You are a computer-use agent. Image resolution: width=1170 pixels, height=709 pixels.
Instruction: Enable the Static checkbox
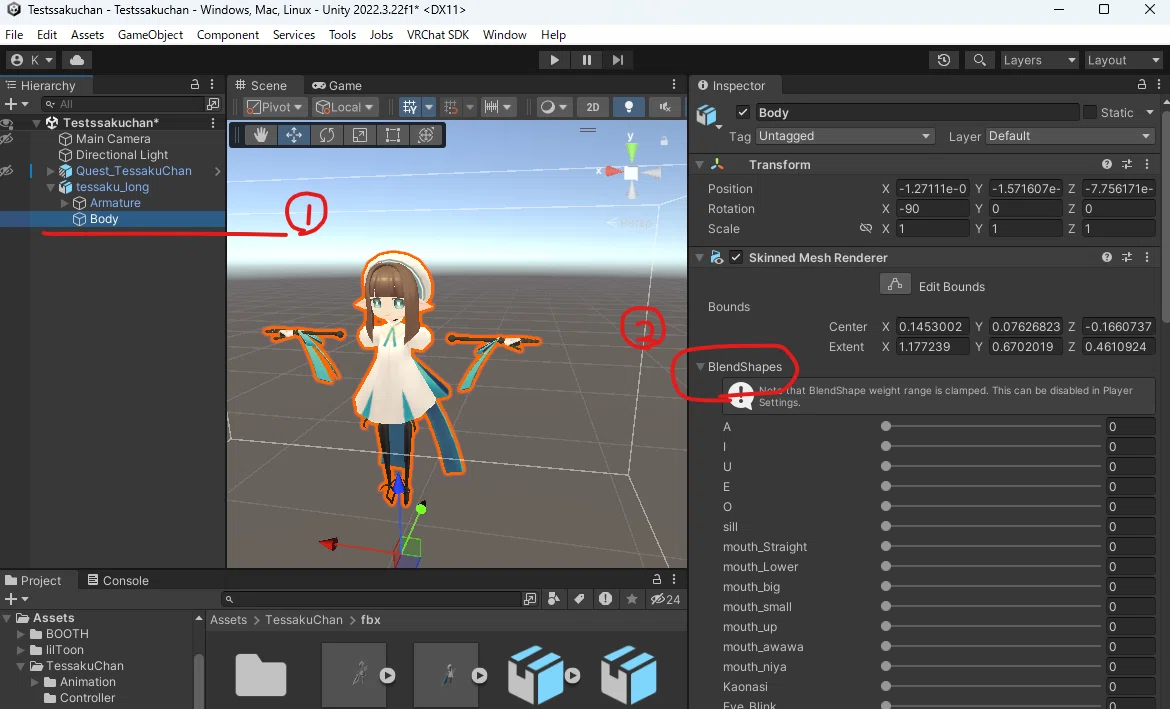[1090, 112]
